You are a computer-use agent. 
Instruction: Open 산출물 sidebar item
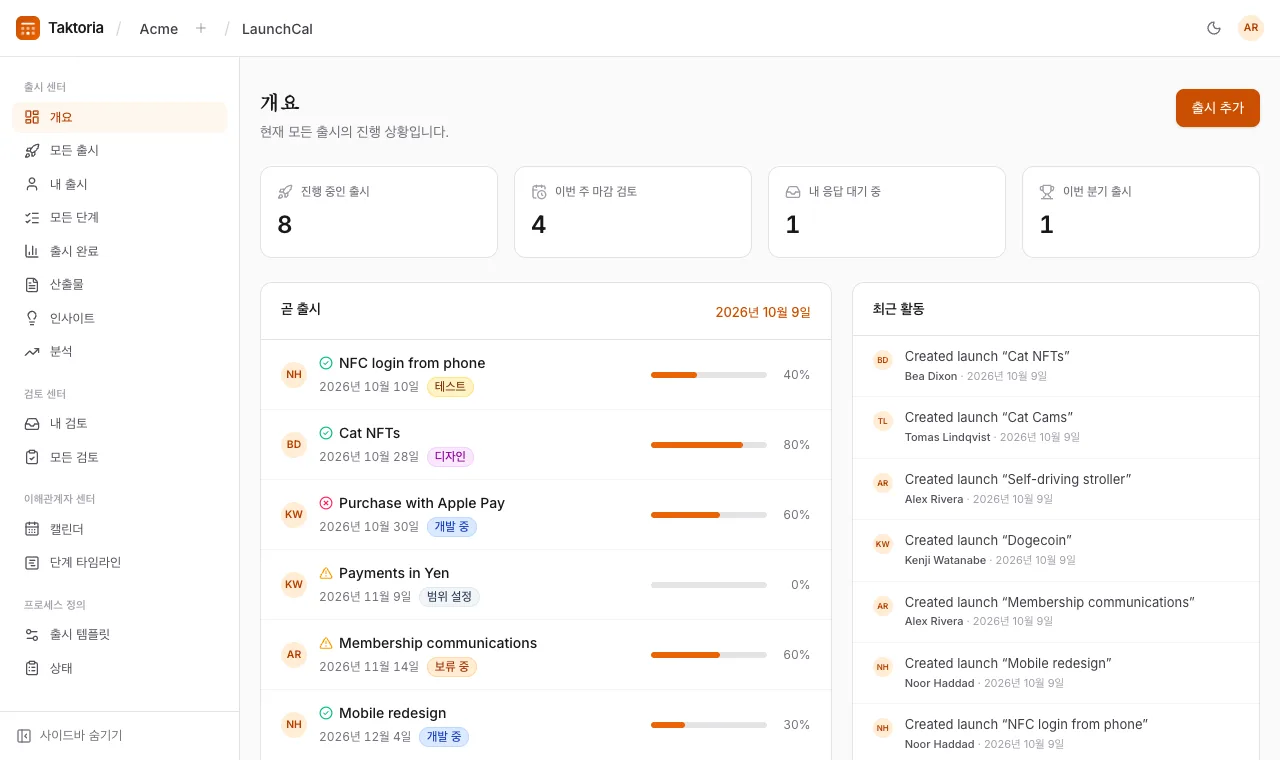tap(119, 284)
